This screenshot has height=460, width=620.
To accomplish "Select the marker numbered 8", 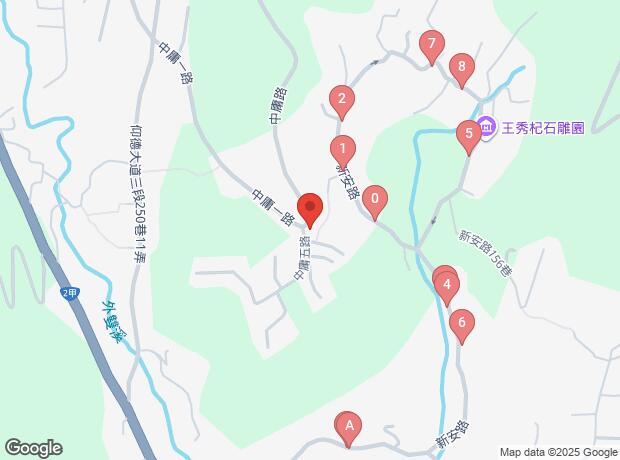I will tap(462, 70).
